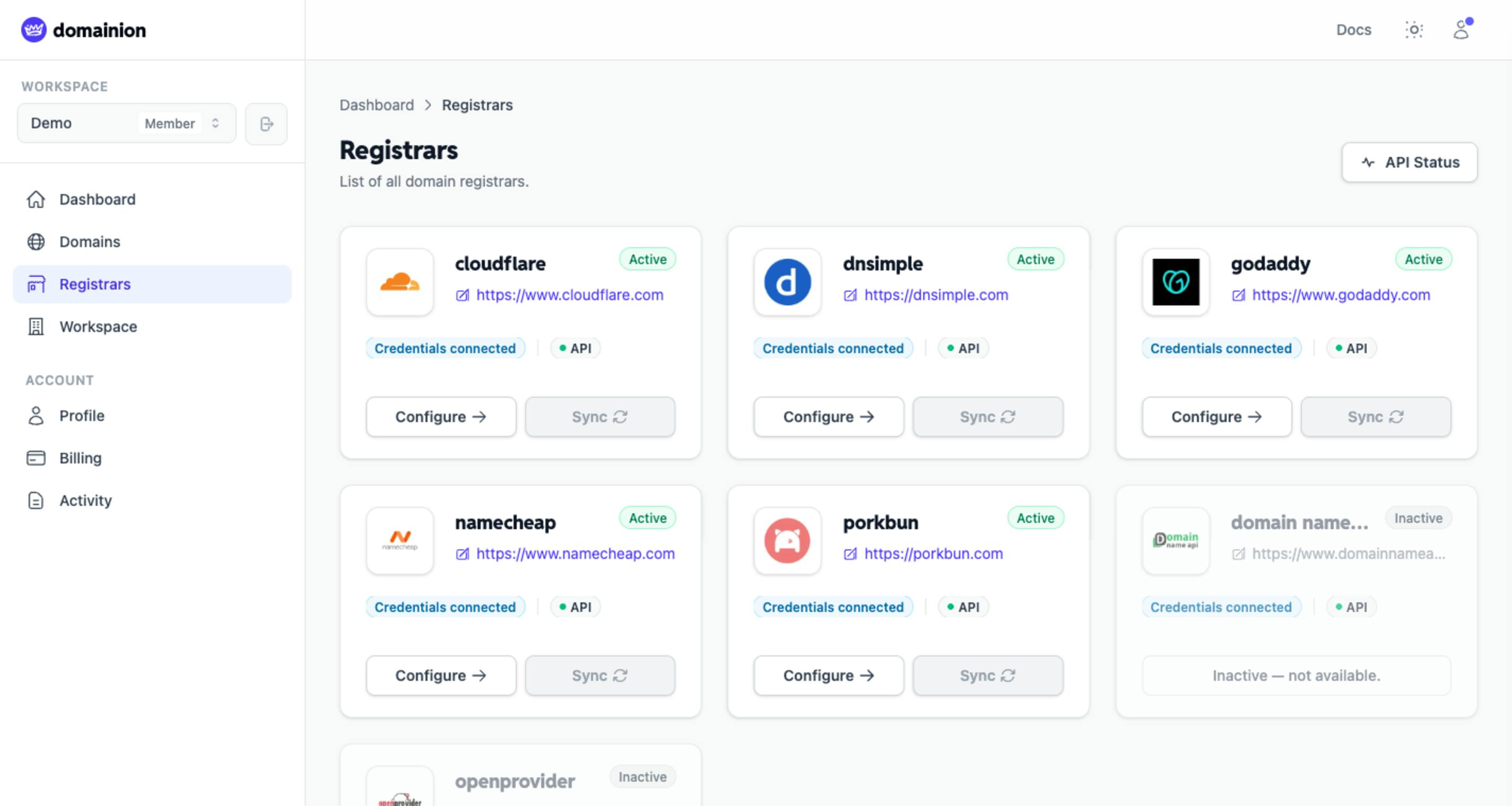Screen dimensions: 1512x806
Task: Open Billing under Account
Action: tap(152, 458)
